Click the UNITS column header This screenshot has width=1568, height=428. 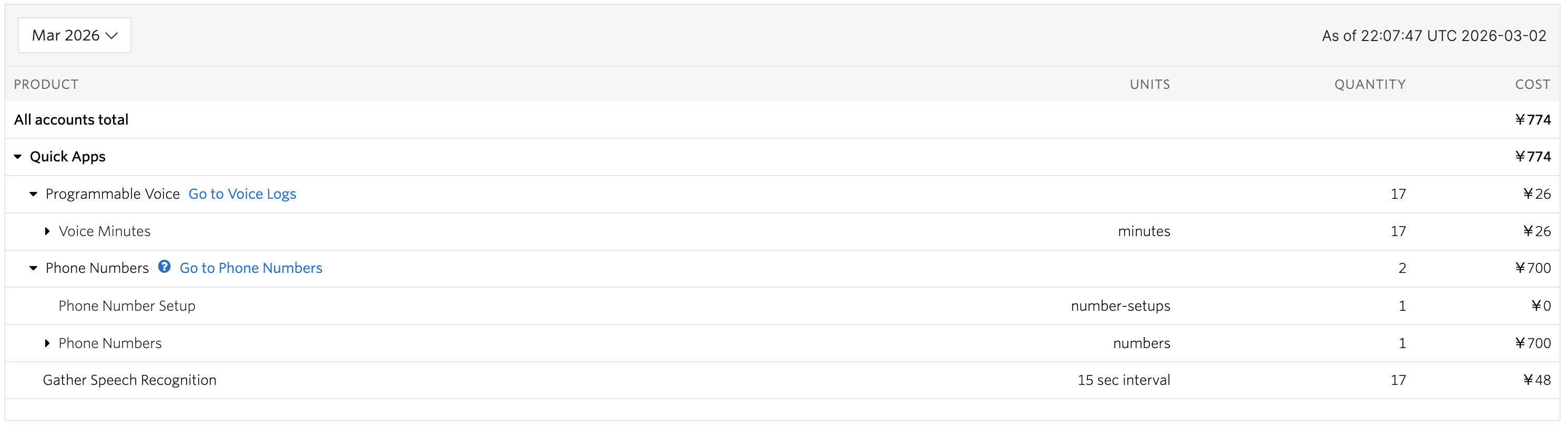(x=1149, y=85)
